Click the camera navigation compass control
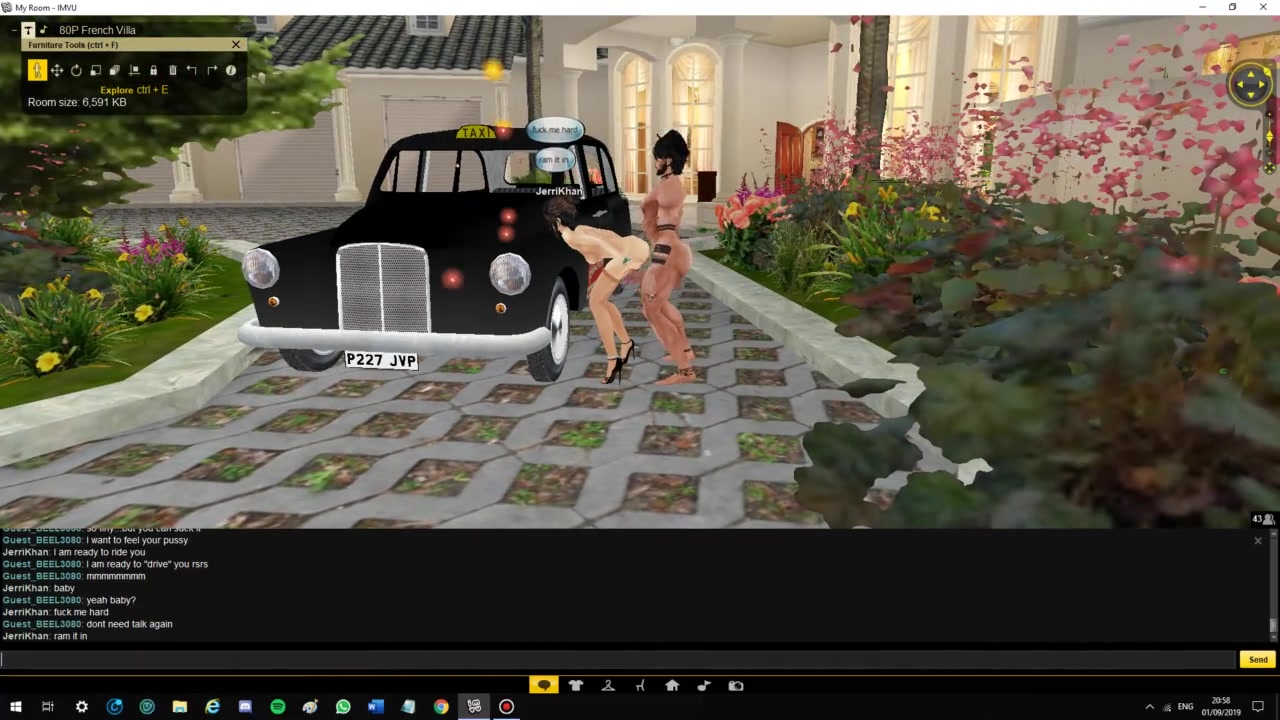1280x720 pixels. 1251,84
